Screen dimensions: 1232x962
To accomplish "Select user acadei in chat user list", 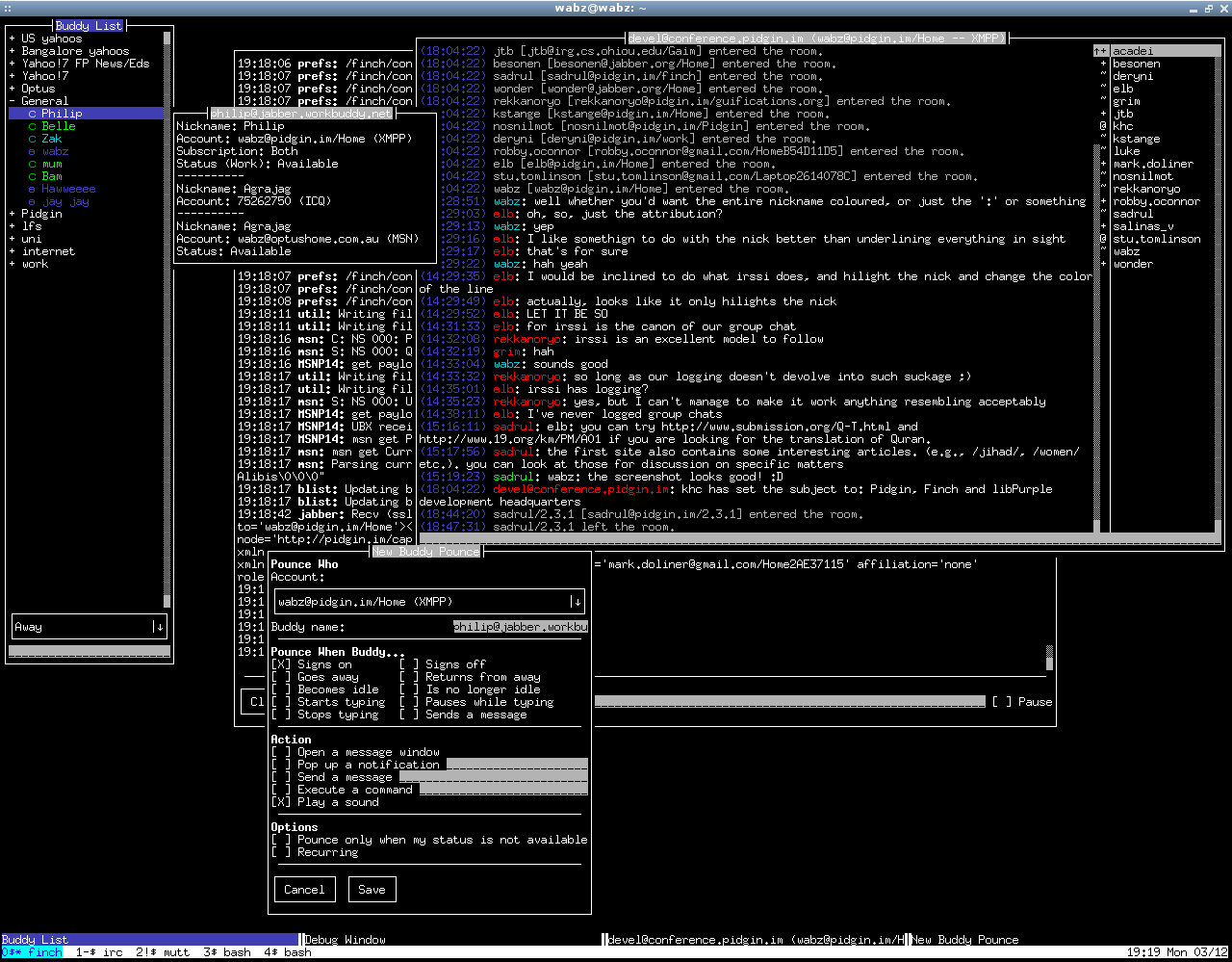I will [x=1133, y=51].
